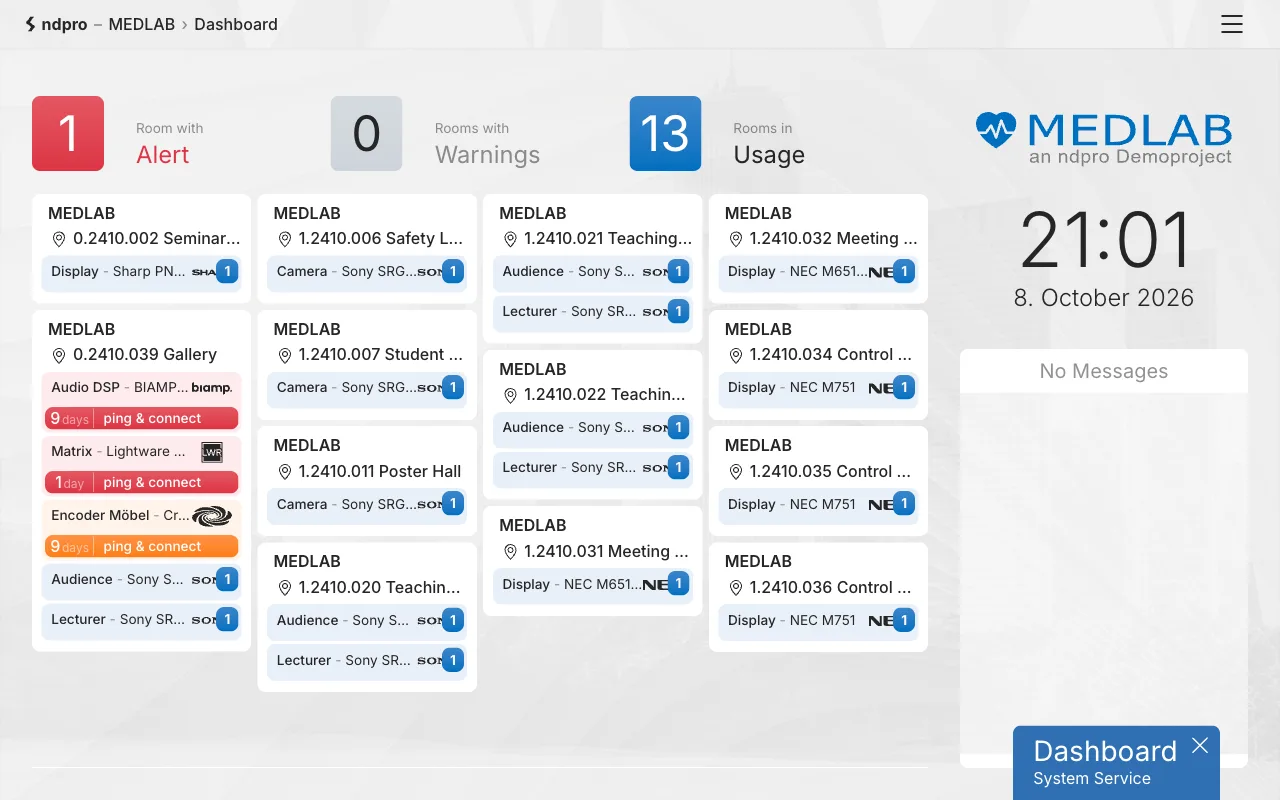Click the swirl logo in Encoder Möbel row

coord(212,516)
